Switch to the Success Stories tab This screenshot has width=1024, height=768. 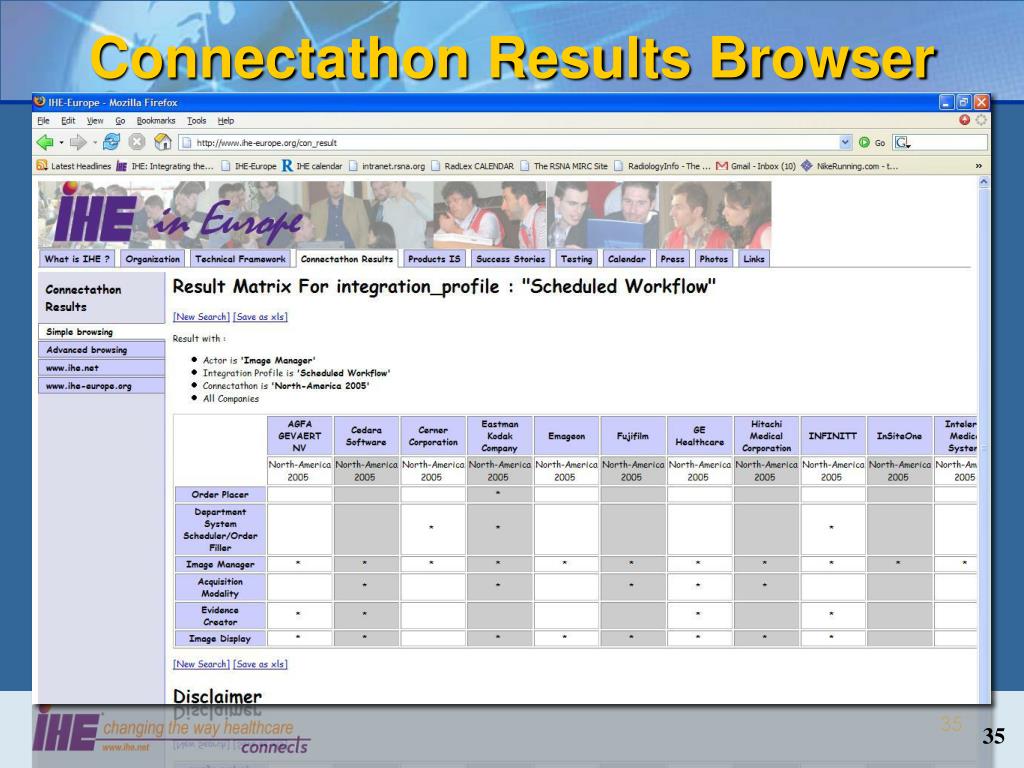tap(511, 259)
